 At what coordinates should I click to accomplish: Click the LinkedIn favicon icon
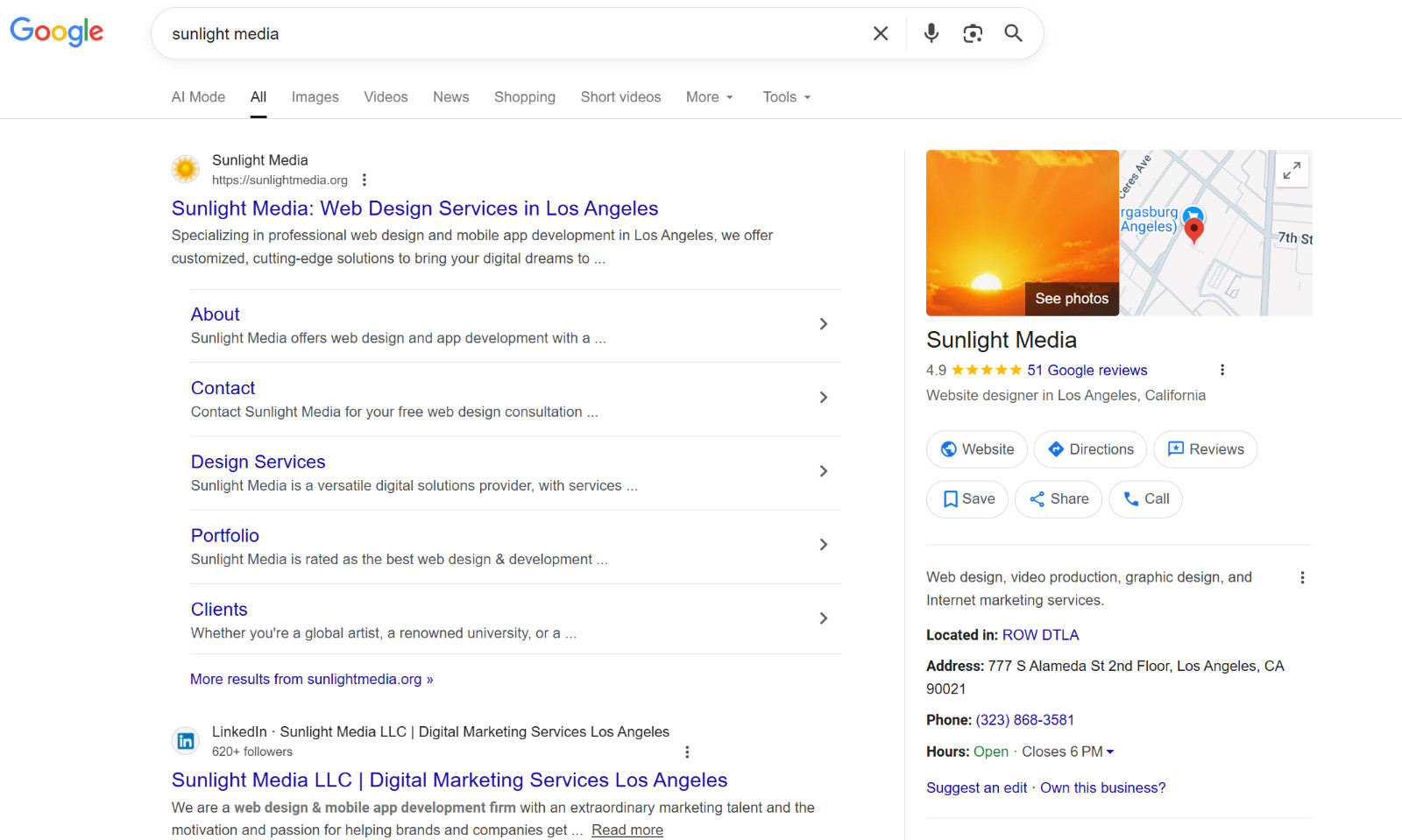point(186,741)
